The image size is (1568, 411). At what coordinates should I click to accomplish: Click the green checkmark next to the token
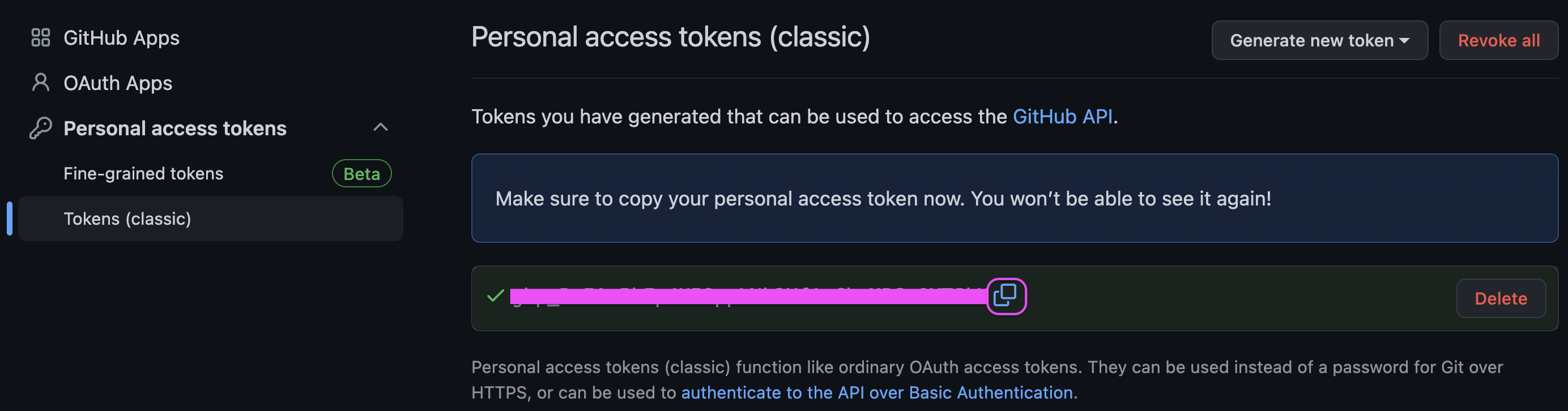pos(496,296)
